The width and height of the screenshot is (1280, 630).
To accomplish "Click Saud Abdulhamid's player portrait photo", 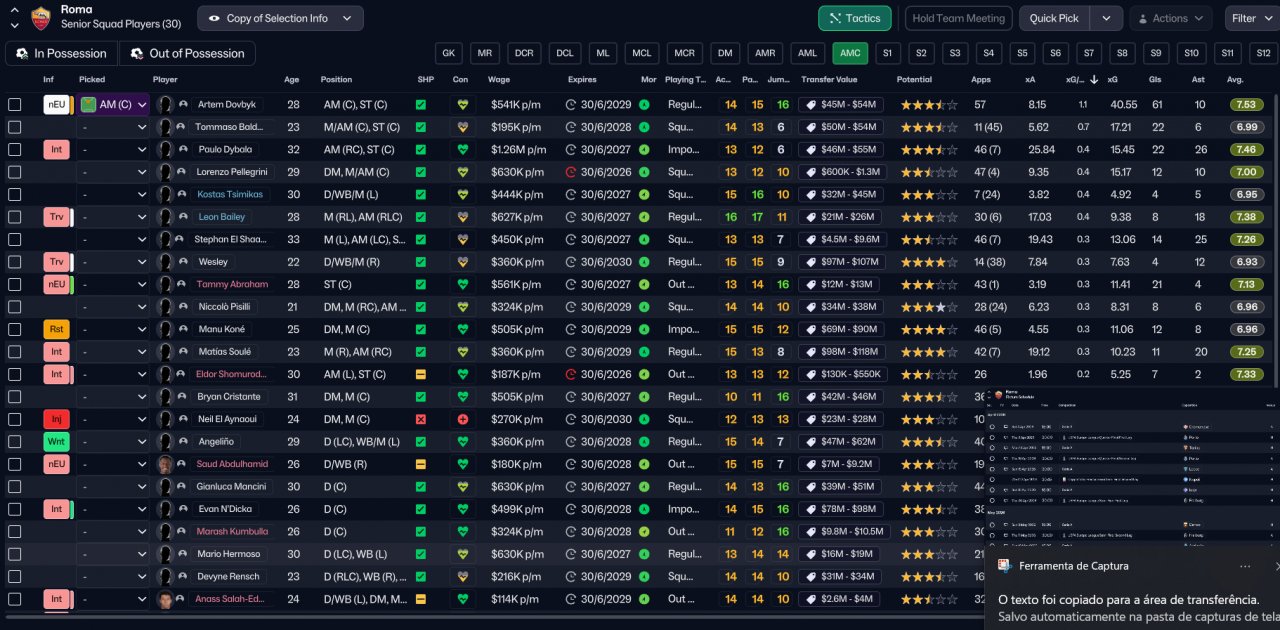I will tap(165, 465).
